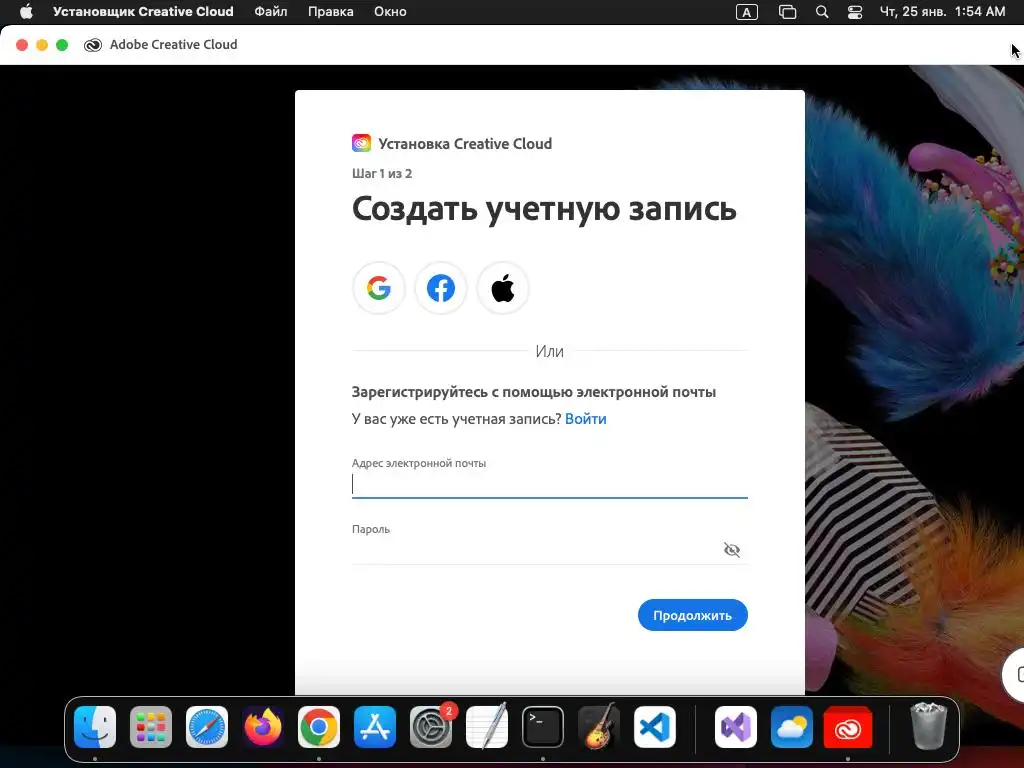Open the Правка menu
The image size is (1024, 768).
pyautogui.click(x=330, y=12)
